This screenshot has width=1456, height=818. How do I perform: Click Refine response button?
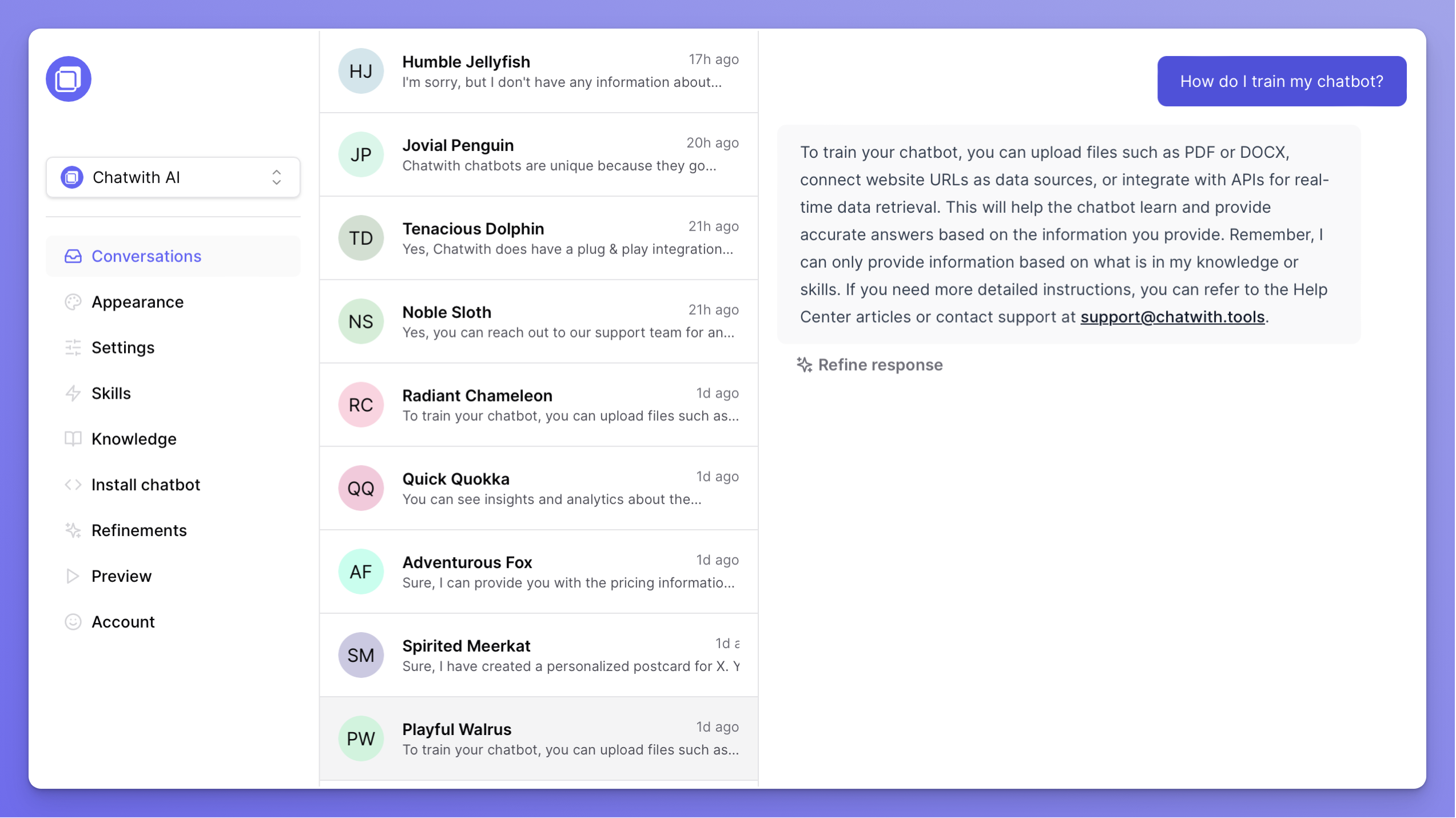[870, 365]
